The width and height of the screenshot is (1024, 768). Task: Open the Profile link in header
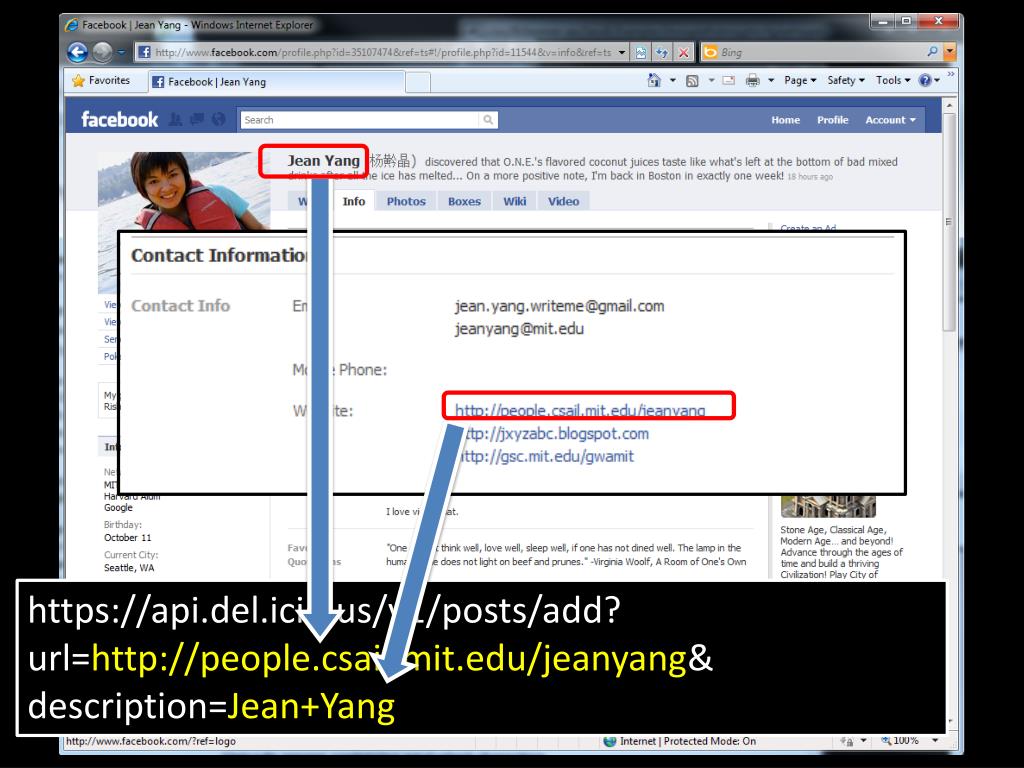point(833,120)
